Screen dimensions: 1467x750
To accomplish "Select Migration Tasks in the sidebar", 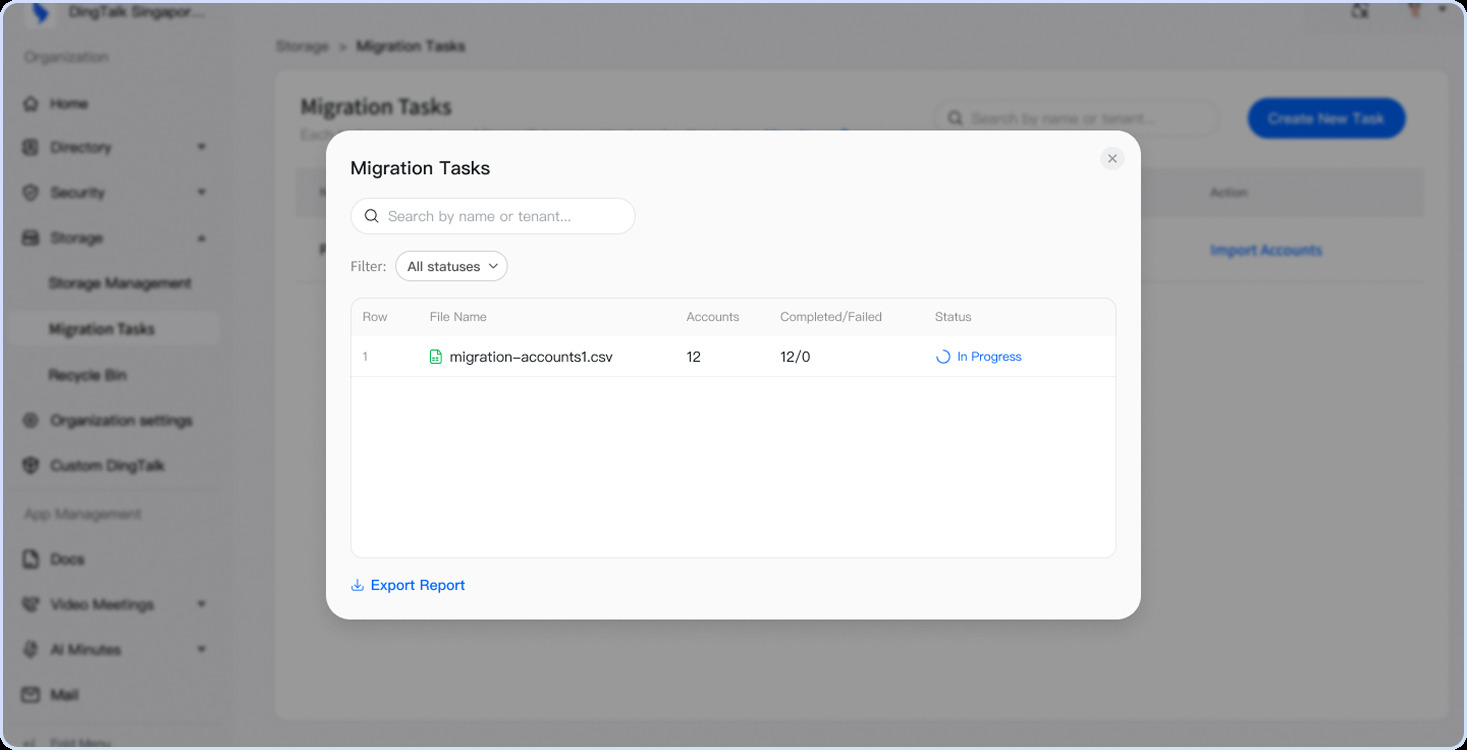I will pyautogui.click(x=102, y=329).
